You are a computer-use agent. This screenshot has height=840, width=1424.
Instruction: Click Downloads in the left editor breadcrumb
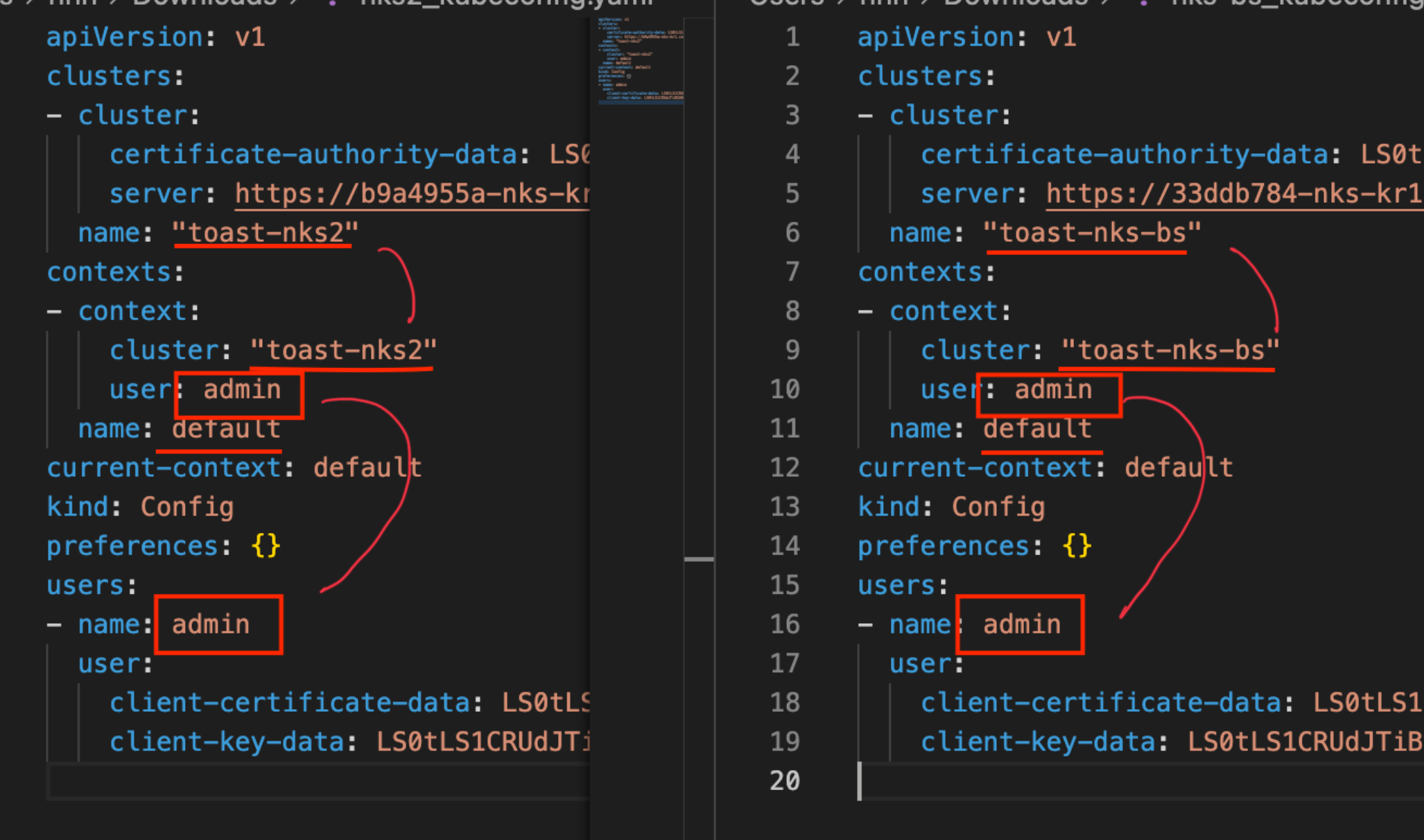[x=205, y=3]
